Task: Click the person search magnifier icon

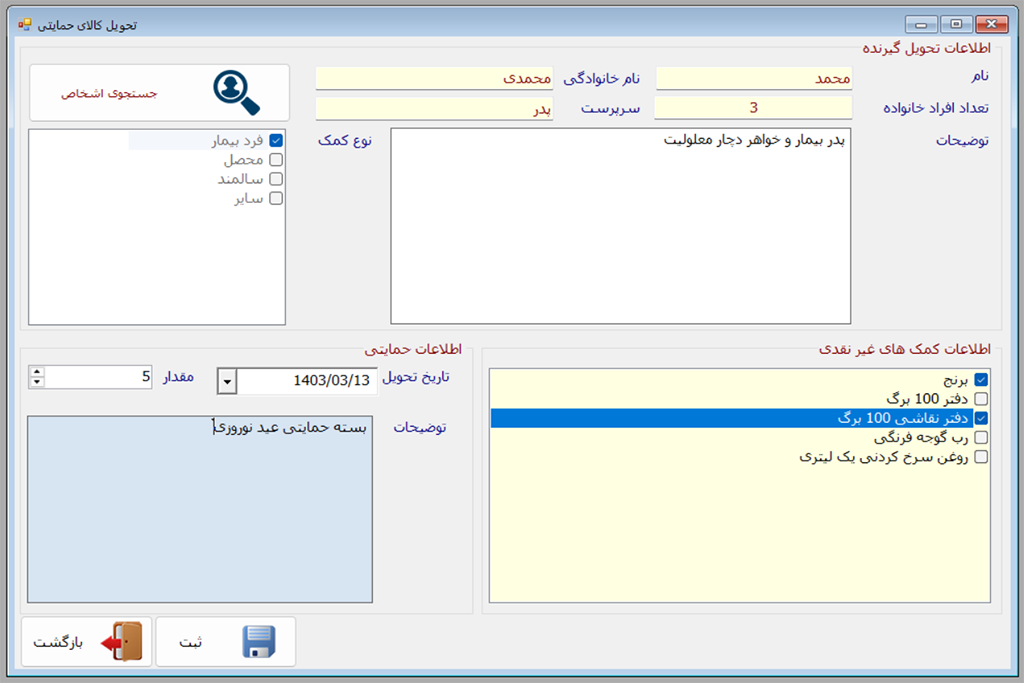Action: click(x=236, y=93)
